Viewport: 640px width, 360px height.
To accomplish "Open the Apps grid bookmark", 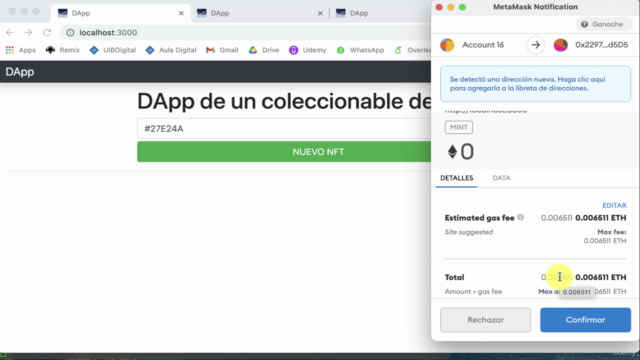I will coord(21,50).
